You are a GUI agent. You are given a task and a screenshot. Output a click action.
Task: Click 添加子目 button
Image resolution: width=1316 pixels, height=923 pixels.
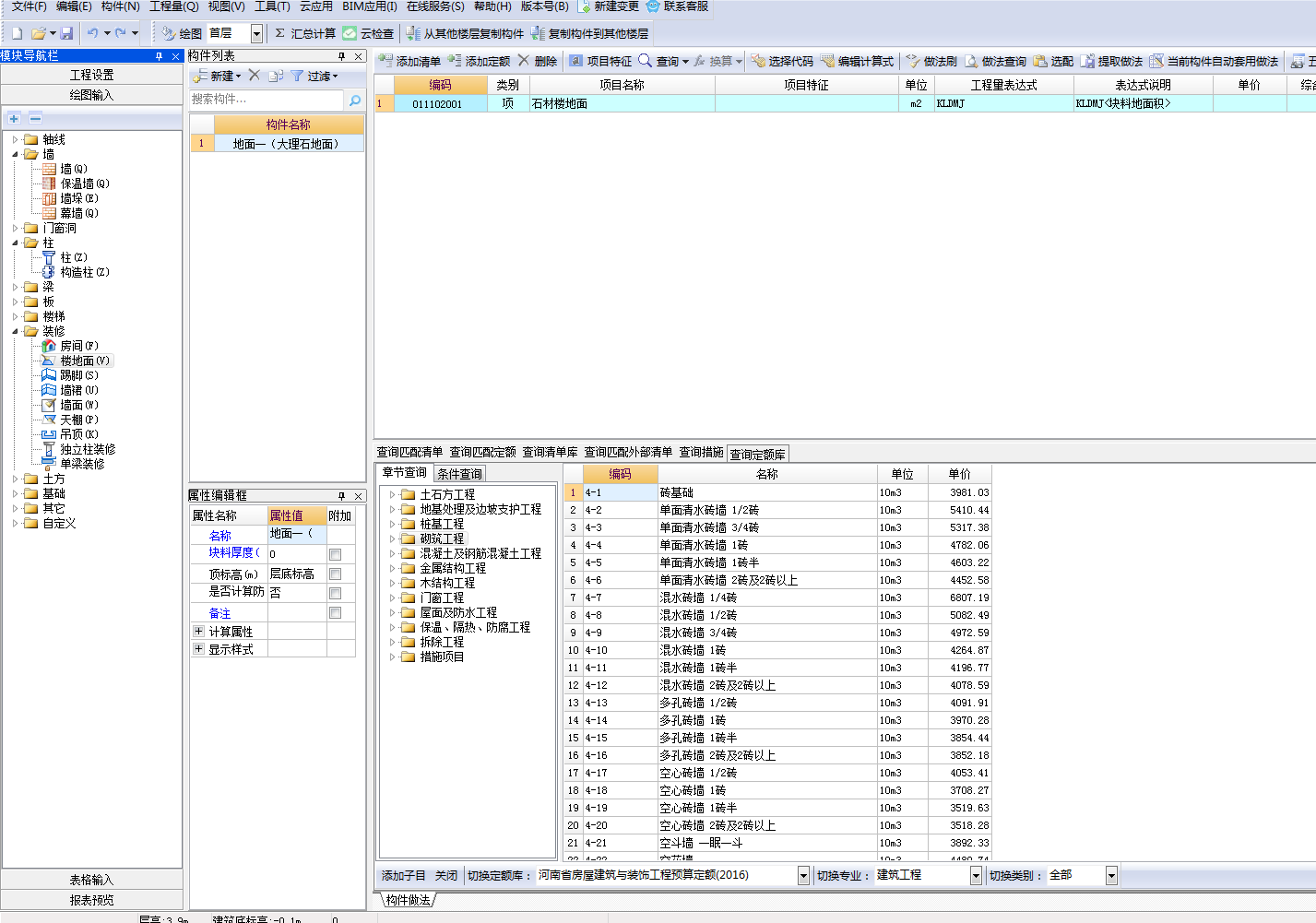point(404,875)
